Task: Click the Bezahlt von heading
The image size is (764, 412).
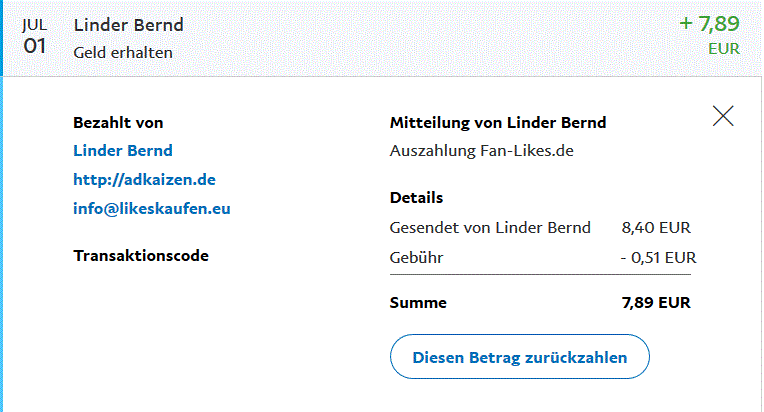Action: click(x=118, y=123)
